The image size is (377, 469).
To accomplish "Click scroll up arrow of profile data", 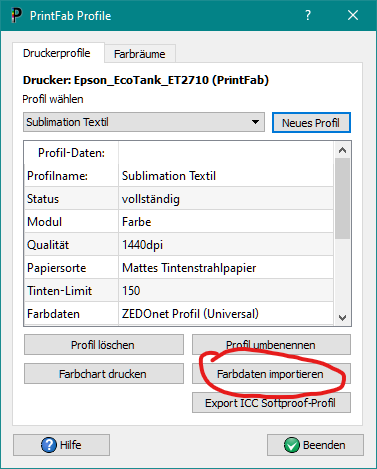I will 342,150.
